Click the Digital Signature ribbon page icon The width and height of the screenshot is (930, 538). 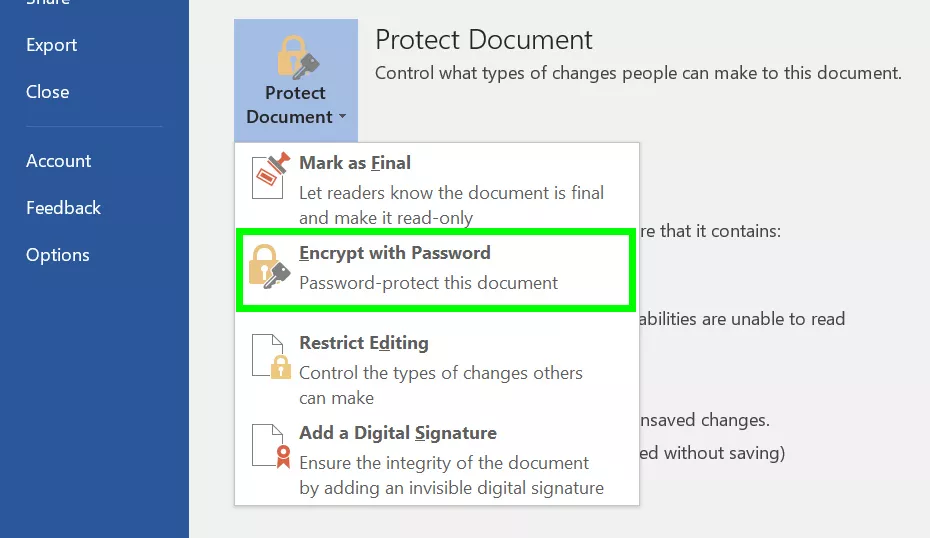pos(271,446)
